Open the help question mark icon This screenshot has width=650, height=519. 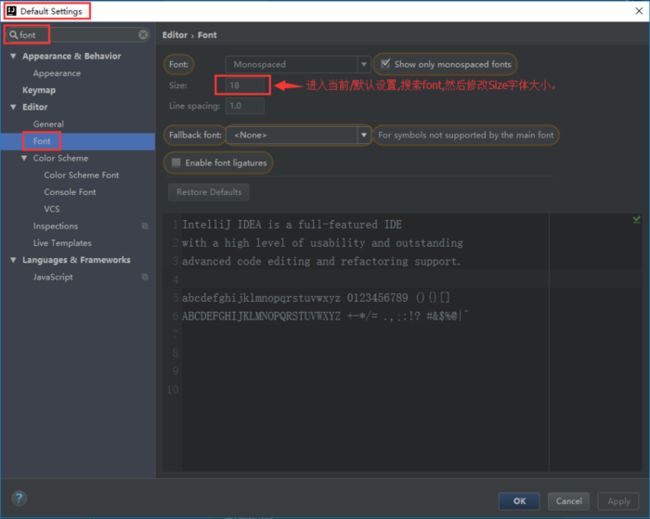19,498
